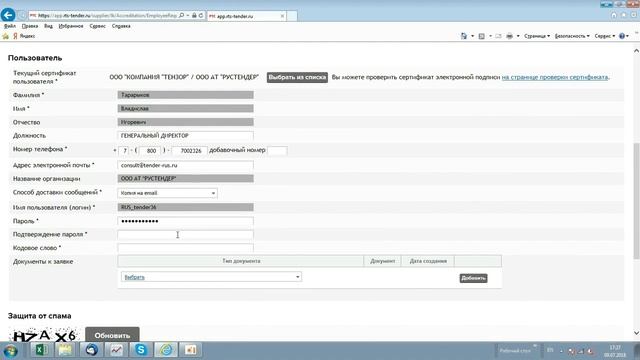The image size is (640, 360).
Task: Click the Кодовое слово field
Action: [x=185, y=248]
